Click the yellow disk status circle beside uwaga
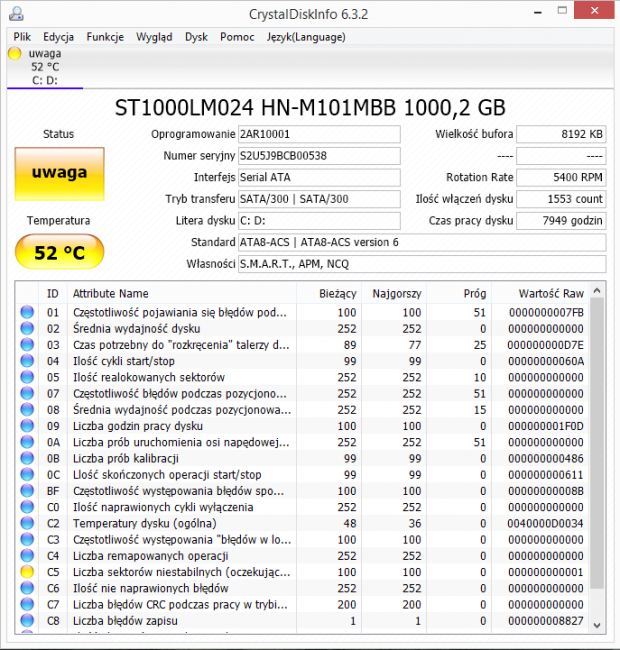This screenshot has height=650, width=620. [15, 53]
